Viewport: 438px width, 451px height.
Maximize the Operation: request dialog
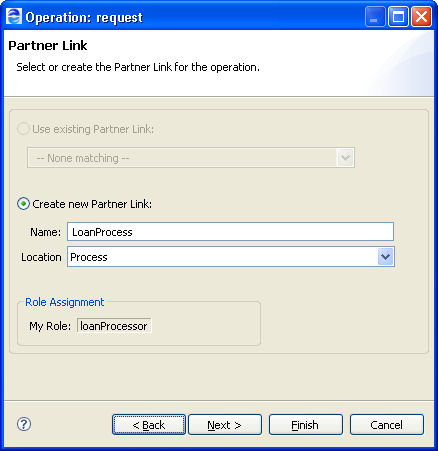(x=398, y=16)
